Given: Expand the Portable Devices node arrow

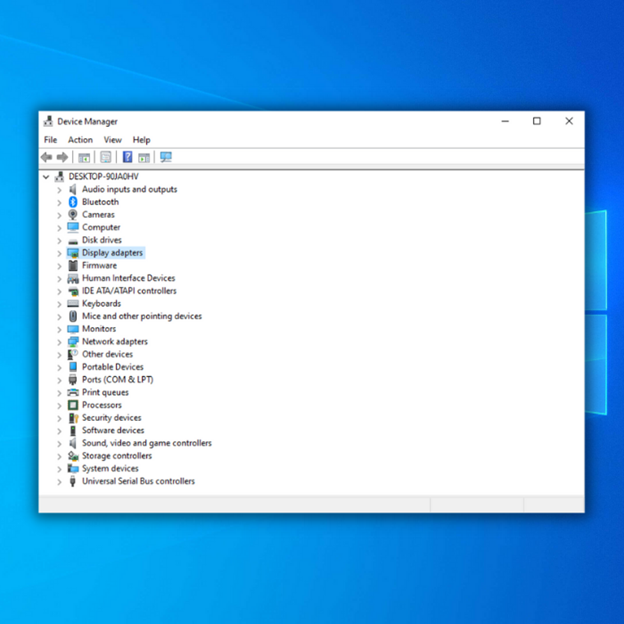Looking at the screenshot, I should pos(59,367).
